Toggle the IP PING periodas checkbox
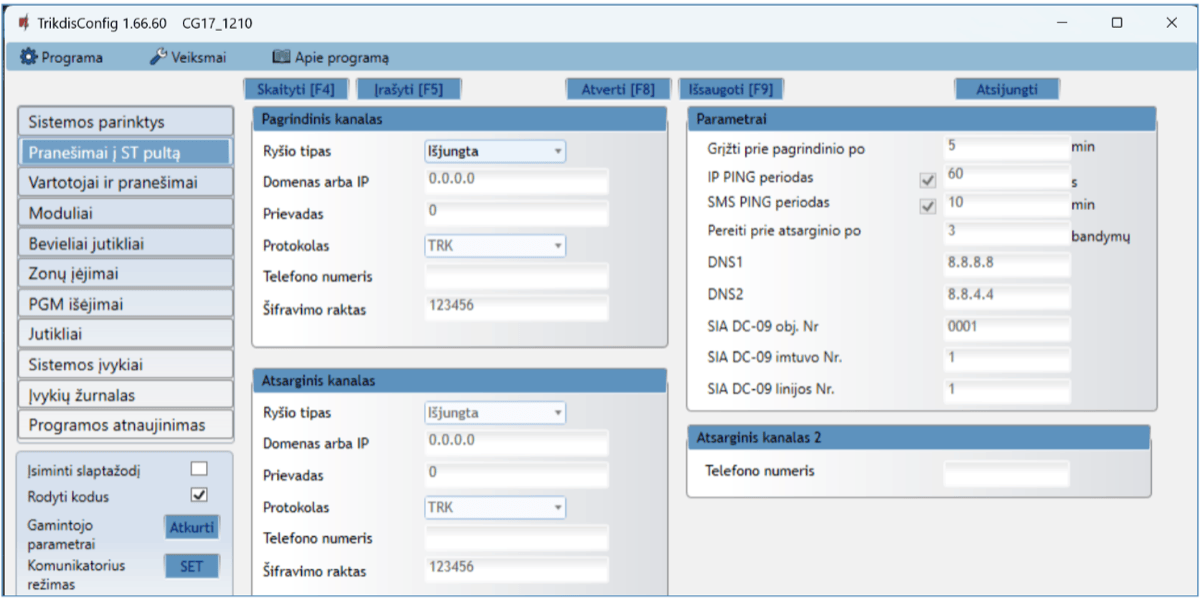This screenshot has height=600, width=1200. click(x=927, y=181)
